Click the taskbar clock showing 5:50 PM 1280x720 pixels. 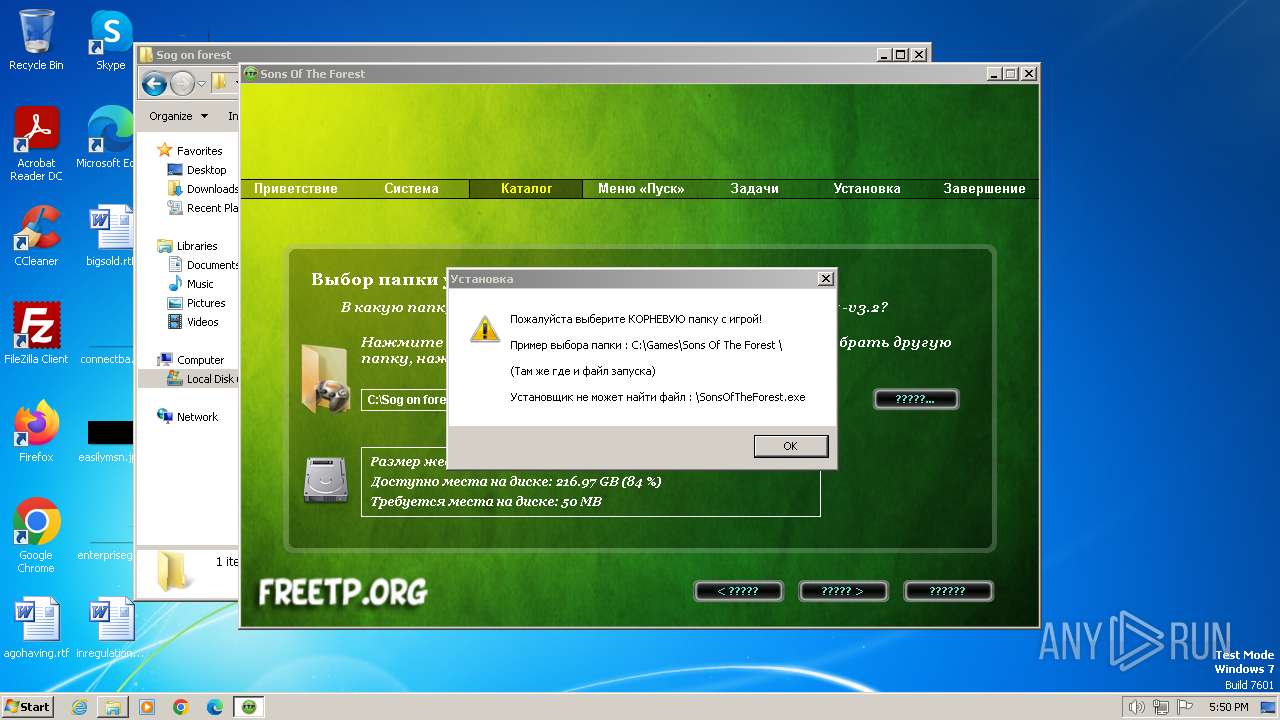click(1228, 707)
